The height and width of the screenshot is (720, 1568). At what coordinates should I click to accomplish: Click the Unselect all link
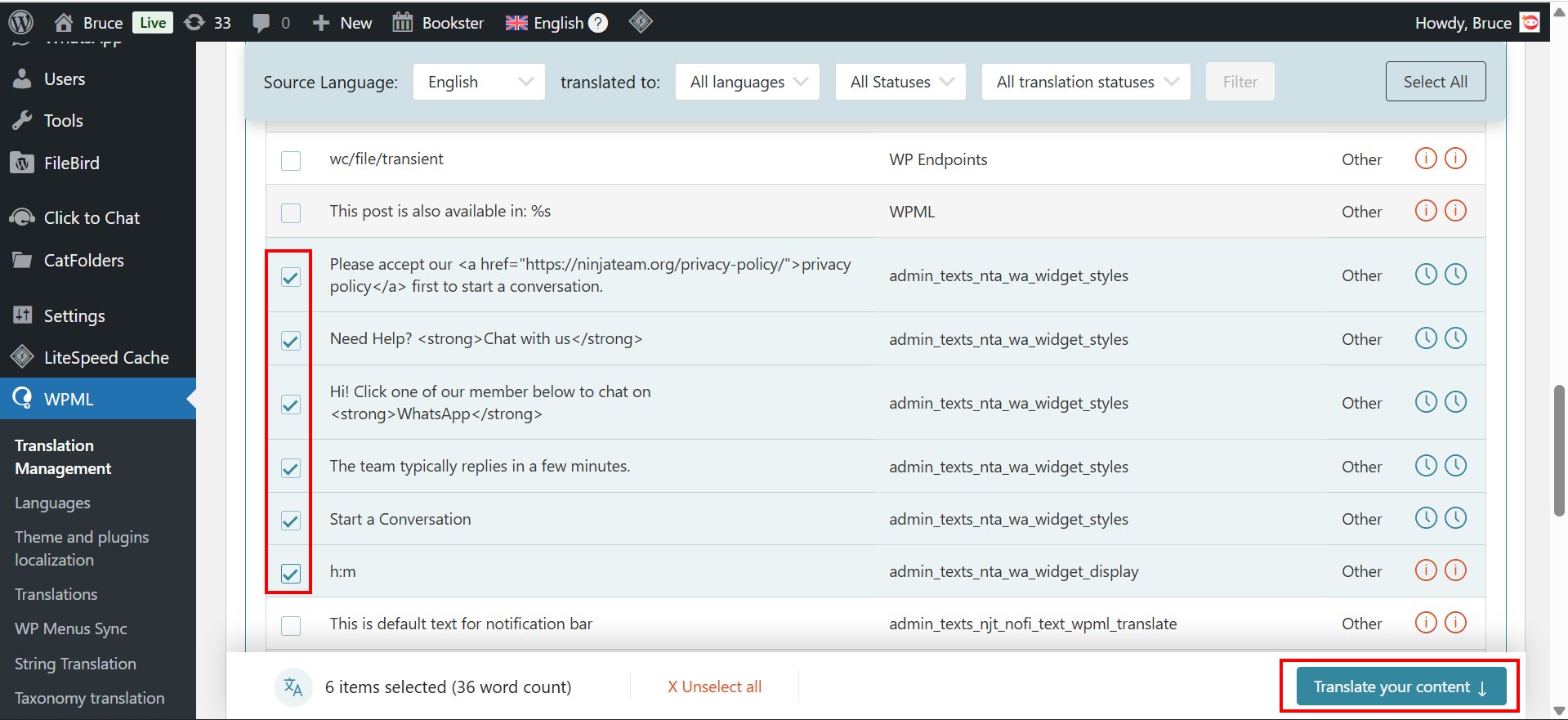tap(715, 686)
